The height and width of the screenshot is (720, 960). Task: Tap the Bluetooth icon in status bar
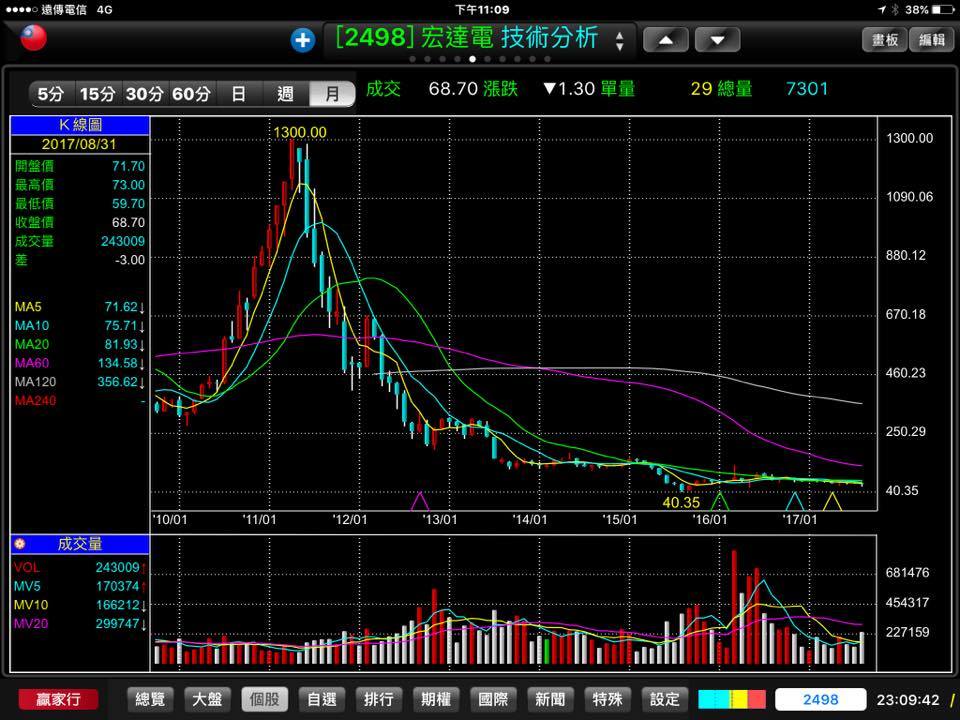[895, 10]
